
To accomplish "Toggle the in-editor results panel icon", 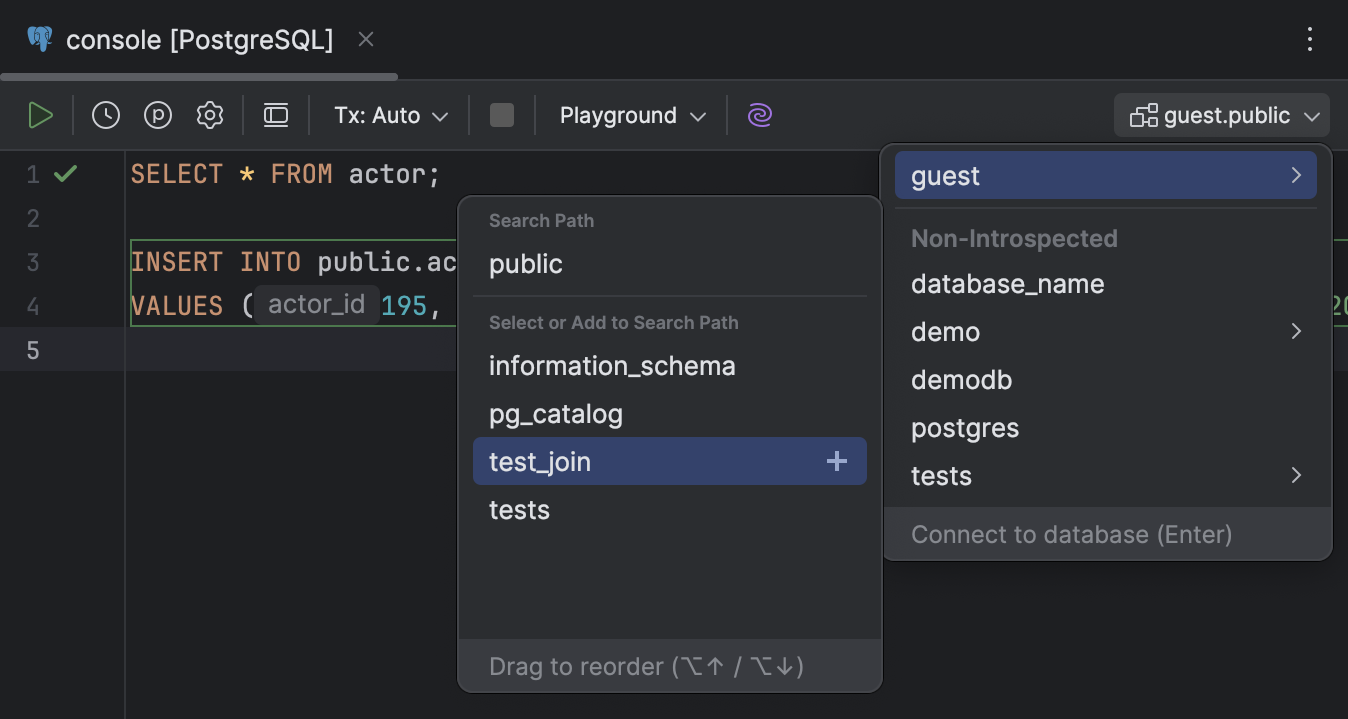I will click(275, 114).
